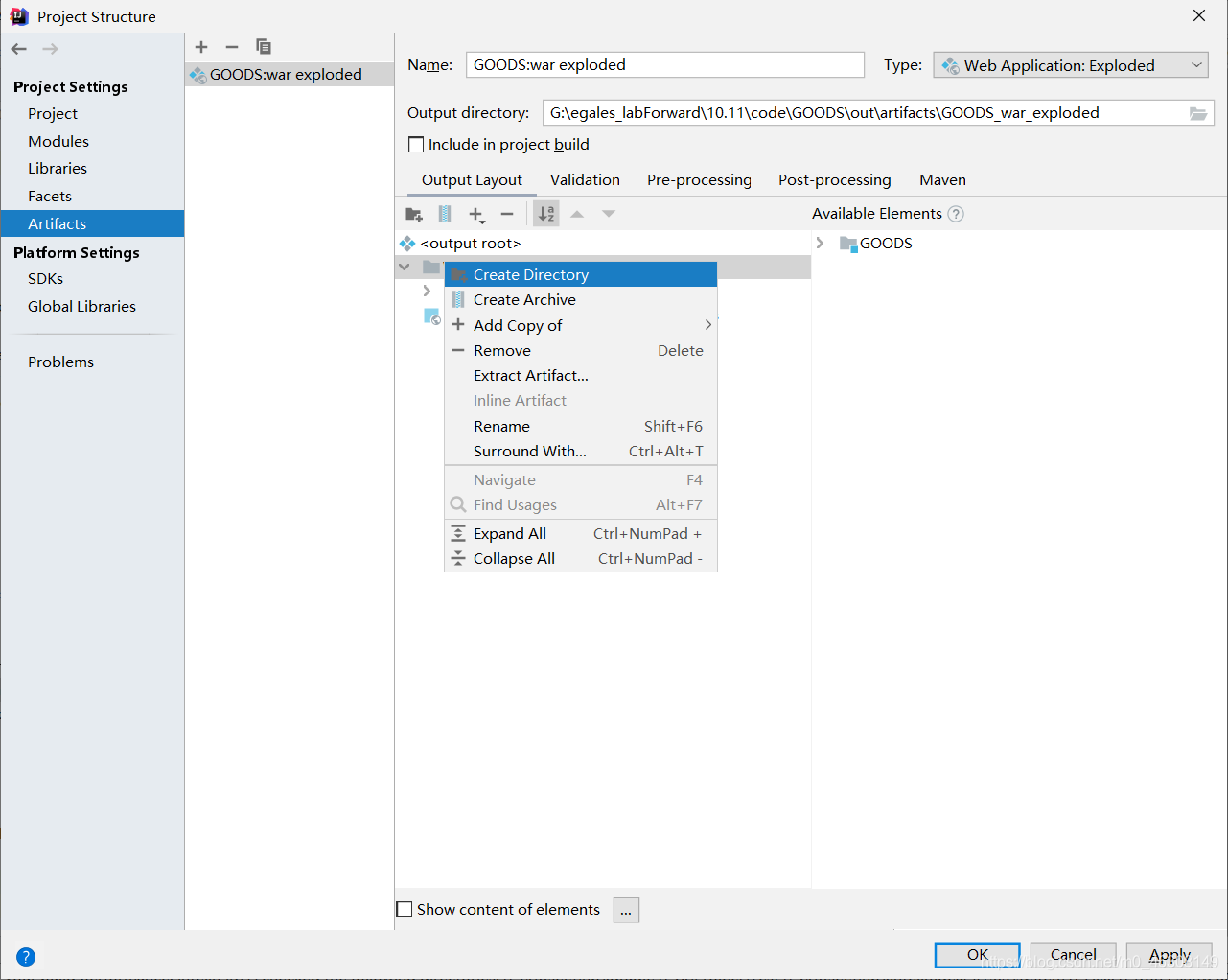Select GOODS:war exploded artifact in list
1228x980 pixels.
pos(290,75)
